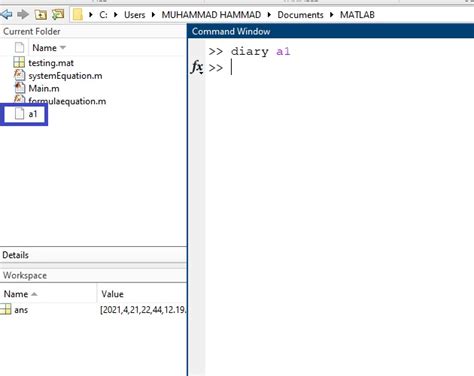Go forward using the gray forward arrow

(x=23, y=14)
